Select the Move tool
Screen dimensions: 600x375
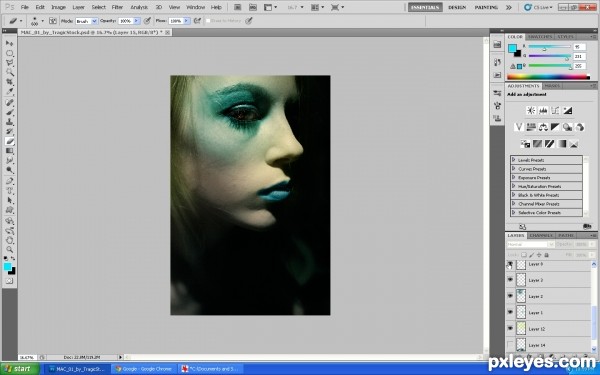point(10,43)
